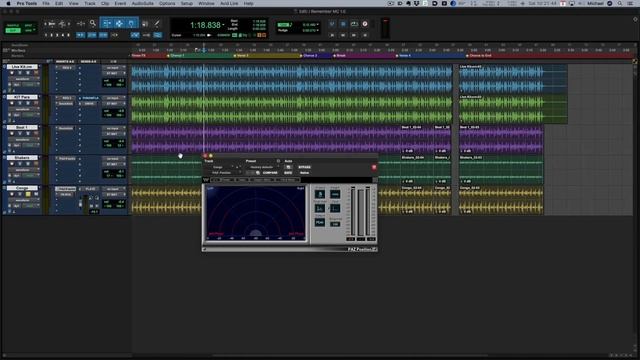
Task: Solo the top Live Kit track
Action: [x=28, y=73]
